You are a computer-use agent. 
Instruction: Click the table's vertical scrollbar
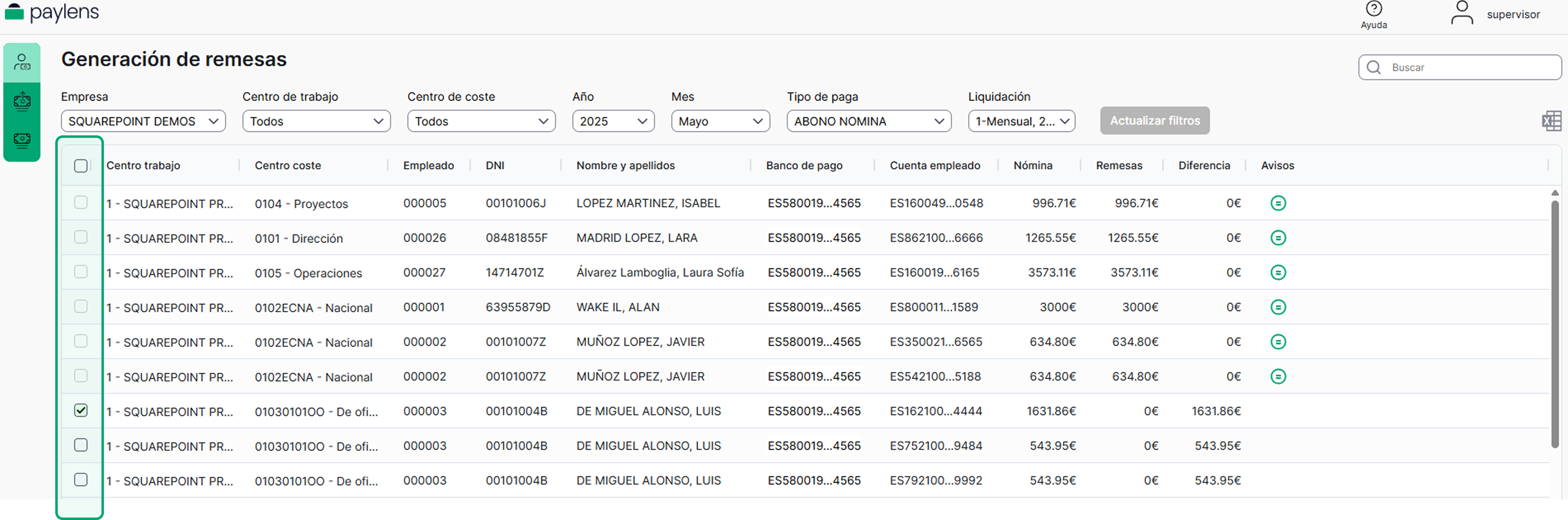tap(1554, 323)
